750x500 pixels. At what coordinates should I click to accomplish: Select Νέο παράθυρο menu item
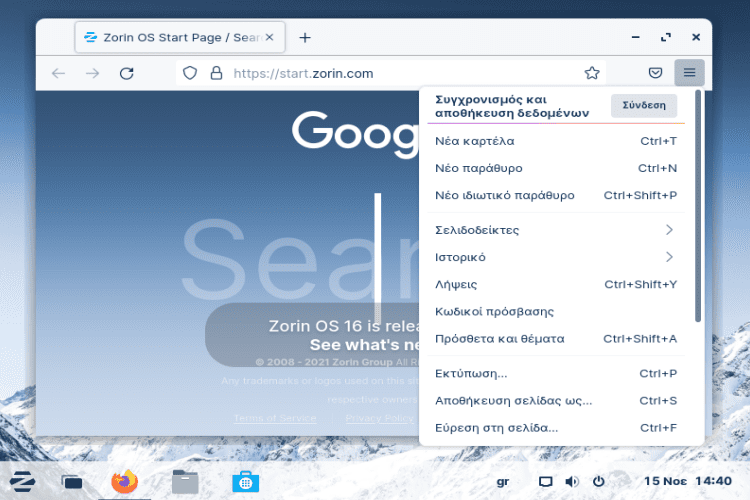(556, 168)
